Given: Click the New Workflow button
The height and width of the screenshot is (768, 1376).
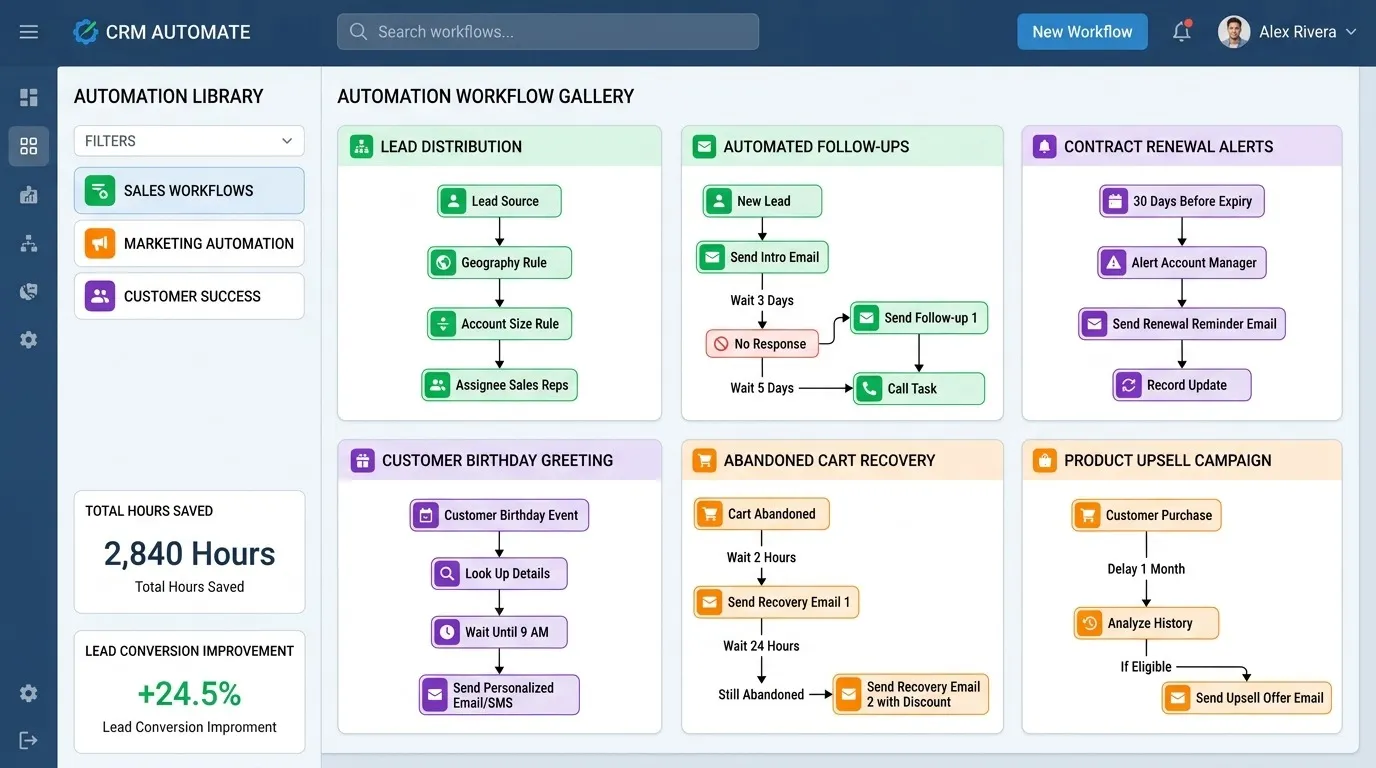Looking at the screenshot, I should [x=1082, y=32].
